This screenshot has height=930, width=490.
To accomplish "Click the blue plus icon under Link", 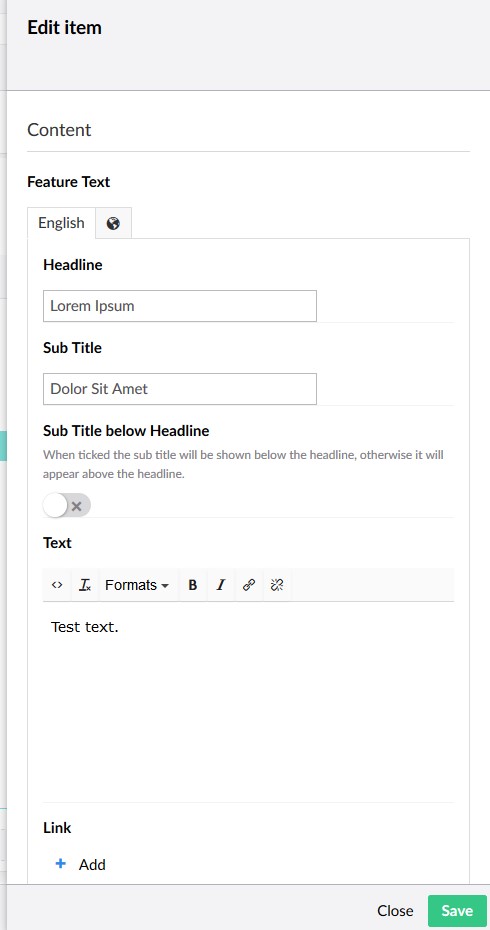I will point(60,864).
